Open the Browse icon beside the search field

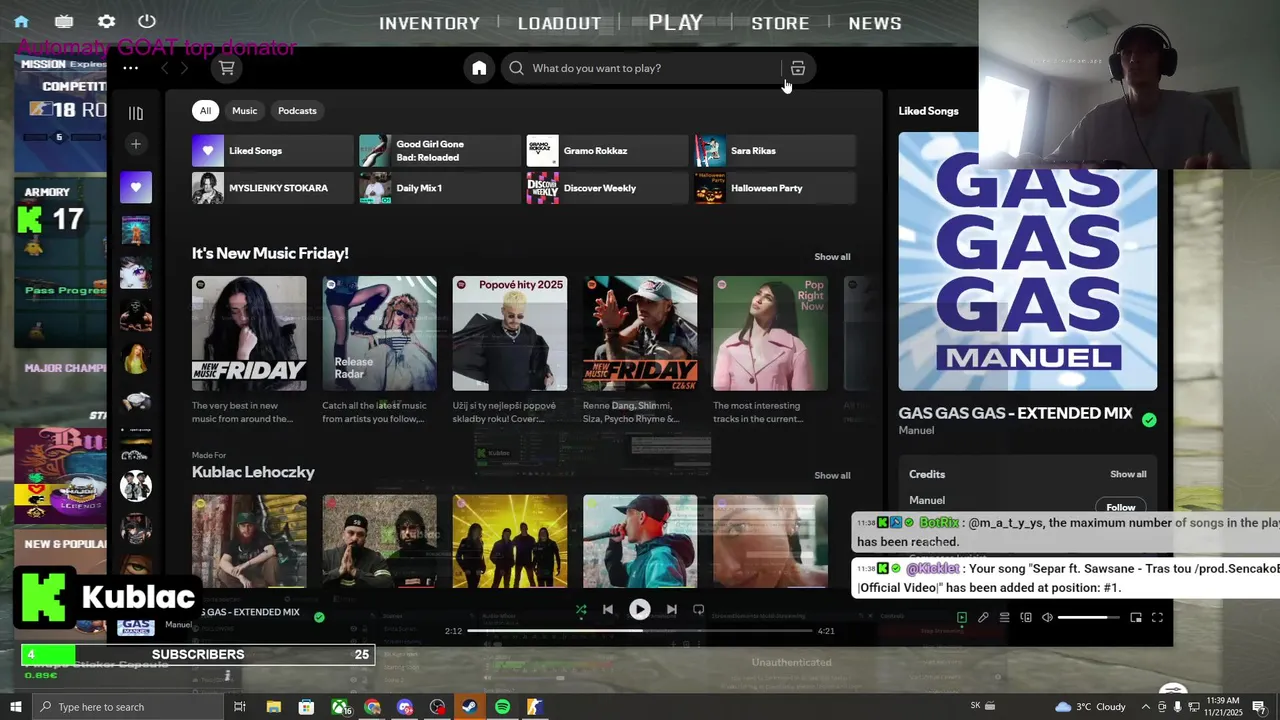coord(797,68)
